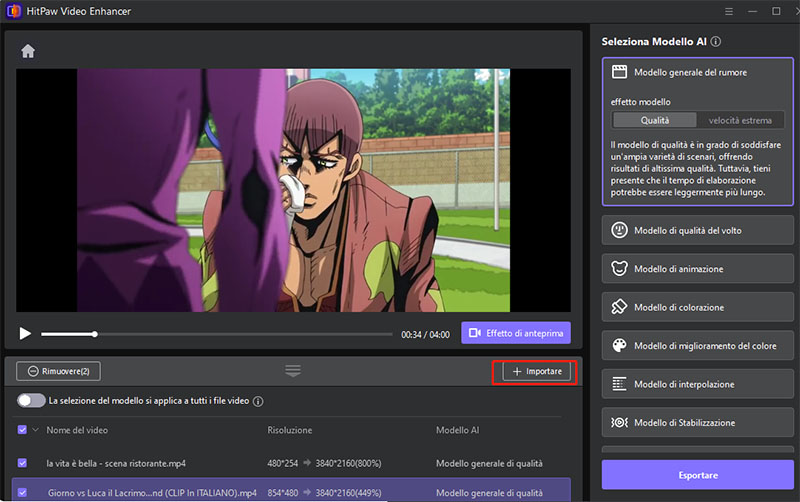This screenshot has width=800, height=502.
Task: Click the Importare button
Action: (536, 371)
